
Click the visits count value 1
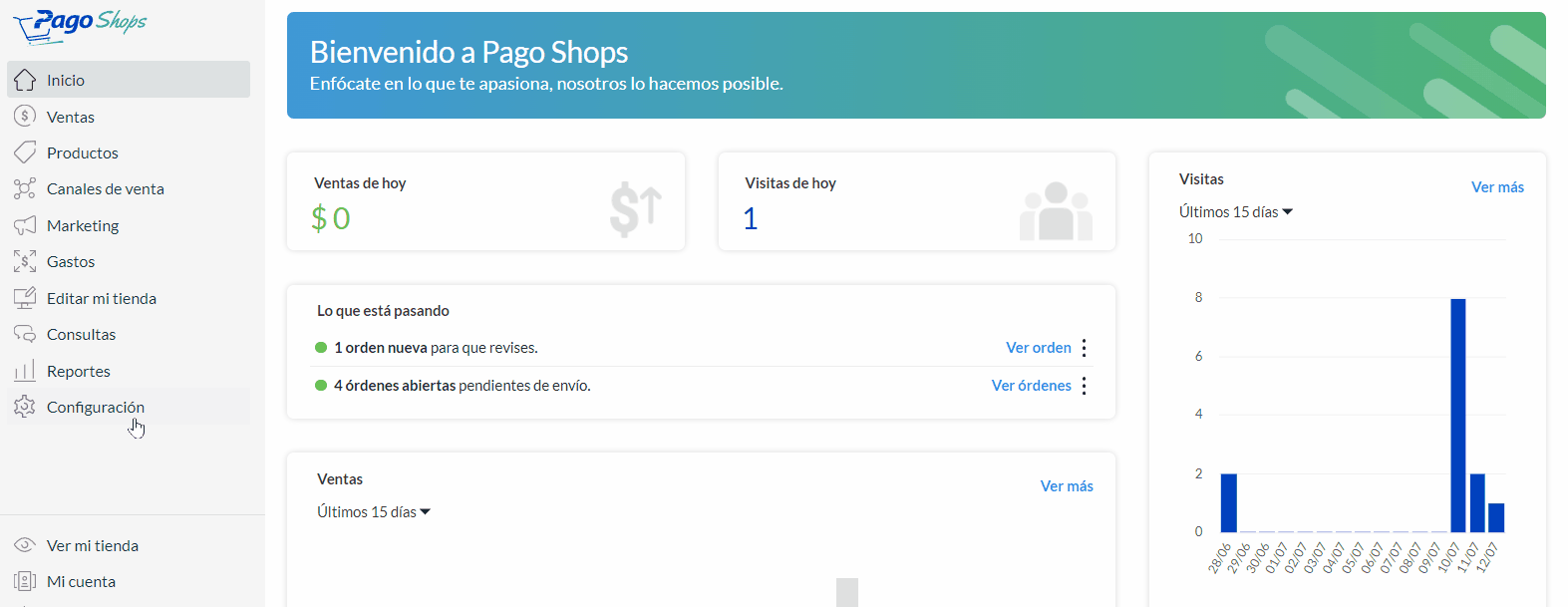pyautogui.click(x=751, y=218)
